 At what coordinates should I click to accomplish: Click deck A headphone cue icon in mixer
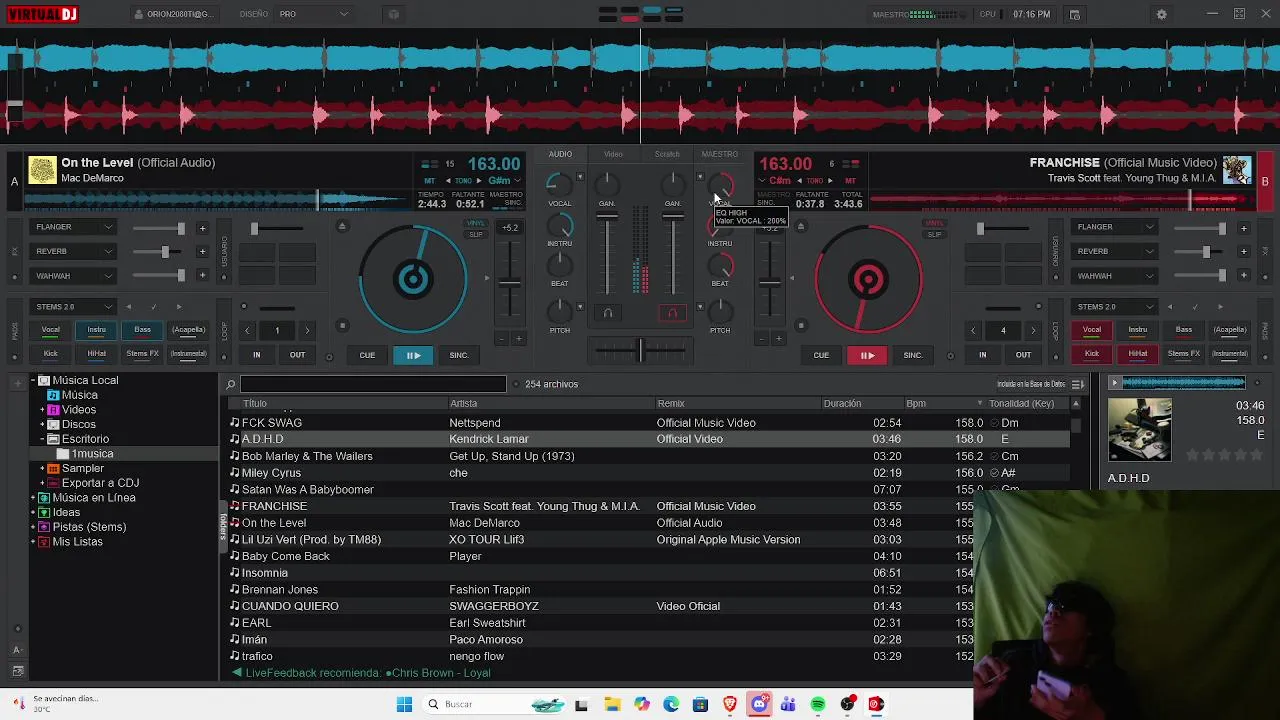(x=607, y=313)
